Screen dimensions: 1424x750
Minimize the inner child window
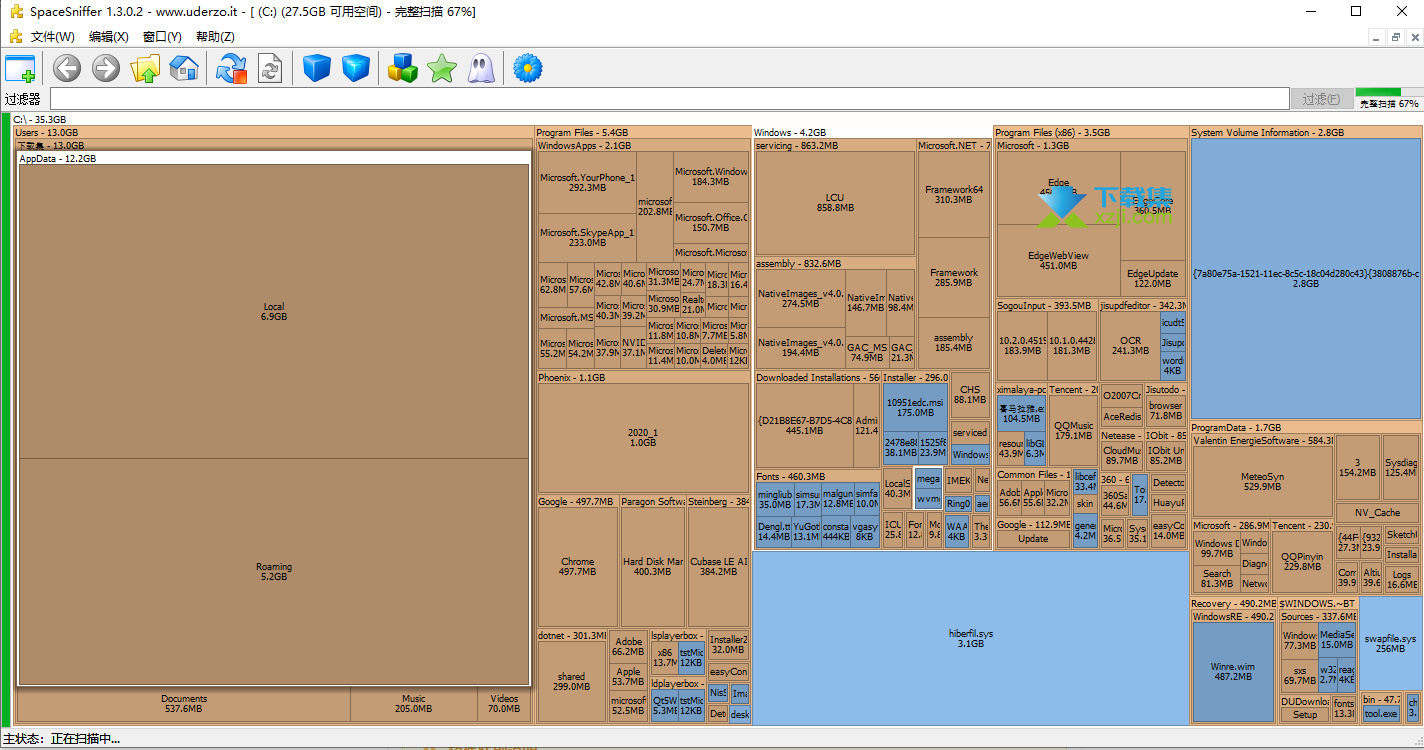(x=1375, y=37)
